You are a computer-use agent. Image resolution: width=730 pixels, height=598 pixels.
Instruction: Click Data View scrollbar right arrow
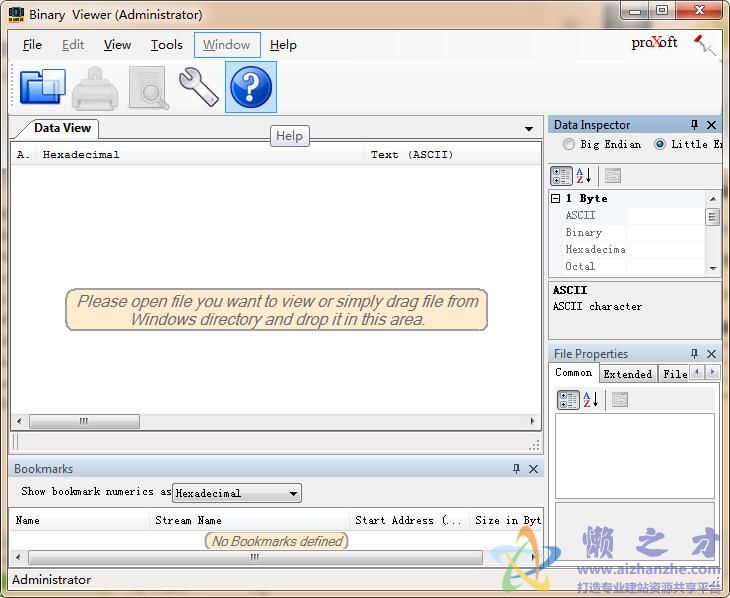[x=532, y=421]
